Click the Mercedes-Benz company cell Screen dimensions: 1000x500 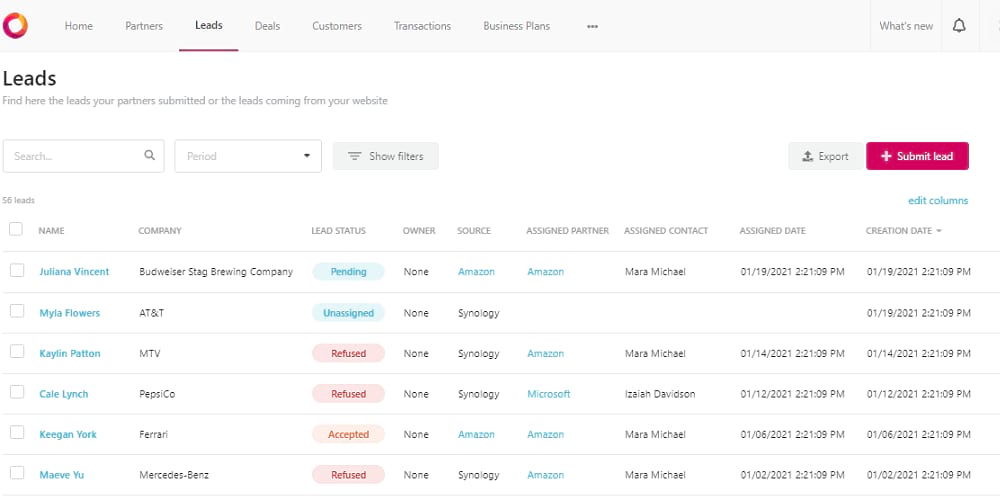coord(174,475)
